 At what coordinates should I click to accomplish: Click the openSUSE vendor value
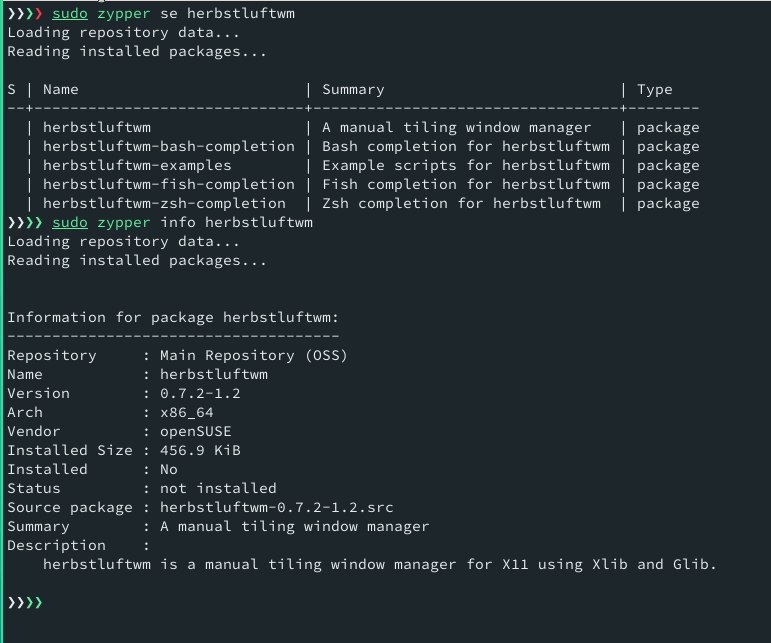click(196, 431)
